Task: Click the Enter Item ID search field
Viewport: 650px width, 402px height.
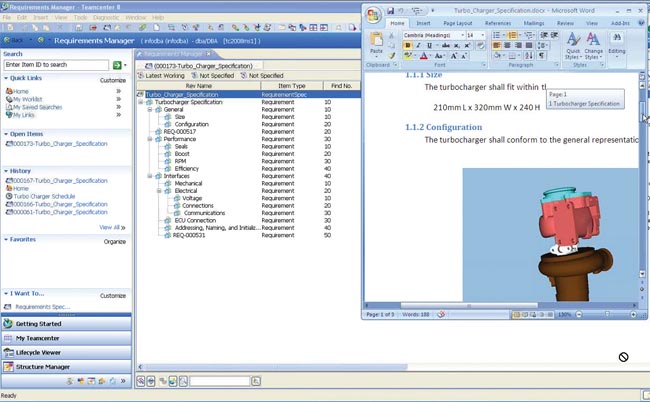Action: [x=56, y=65]
